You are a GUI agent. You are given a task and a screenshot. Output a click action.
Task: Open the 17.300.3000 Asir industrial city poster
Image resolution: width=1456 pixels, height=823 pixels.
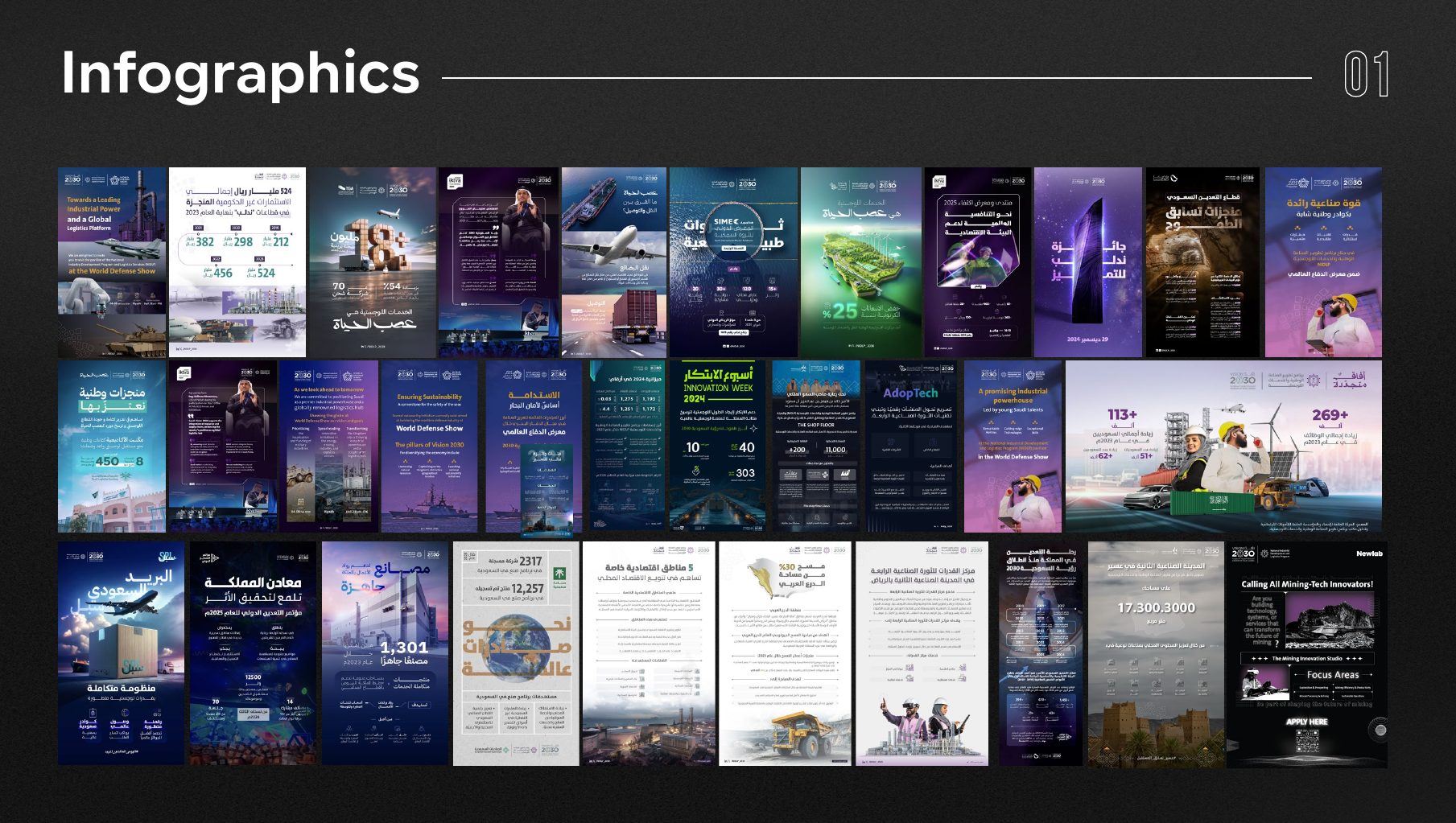[x=1157, y=653]
